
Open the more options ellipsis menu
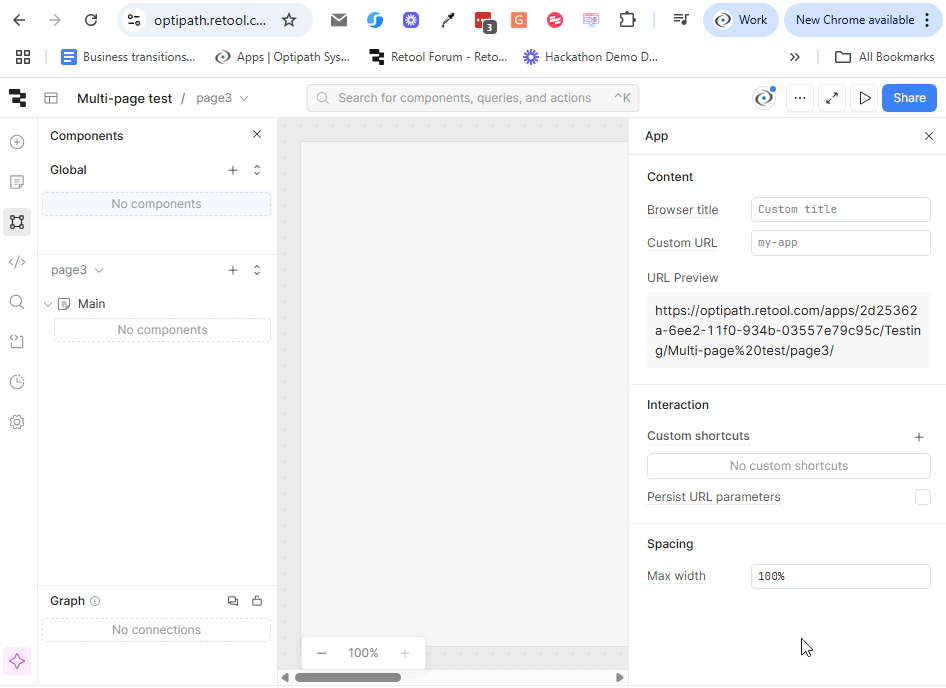tap(800, 98)
